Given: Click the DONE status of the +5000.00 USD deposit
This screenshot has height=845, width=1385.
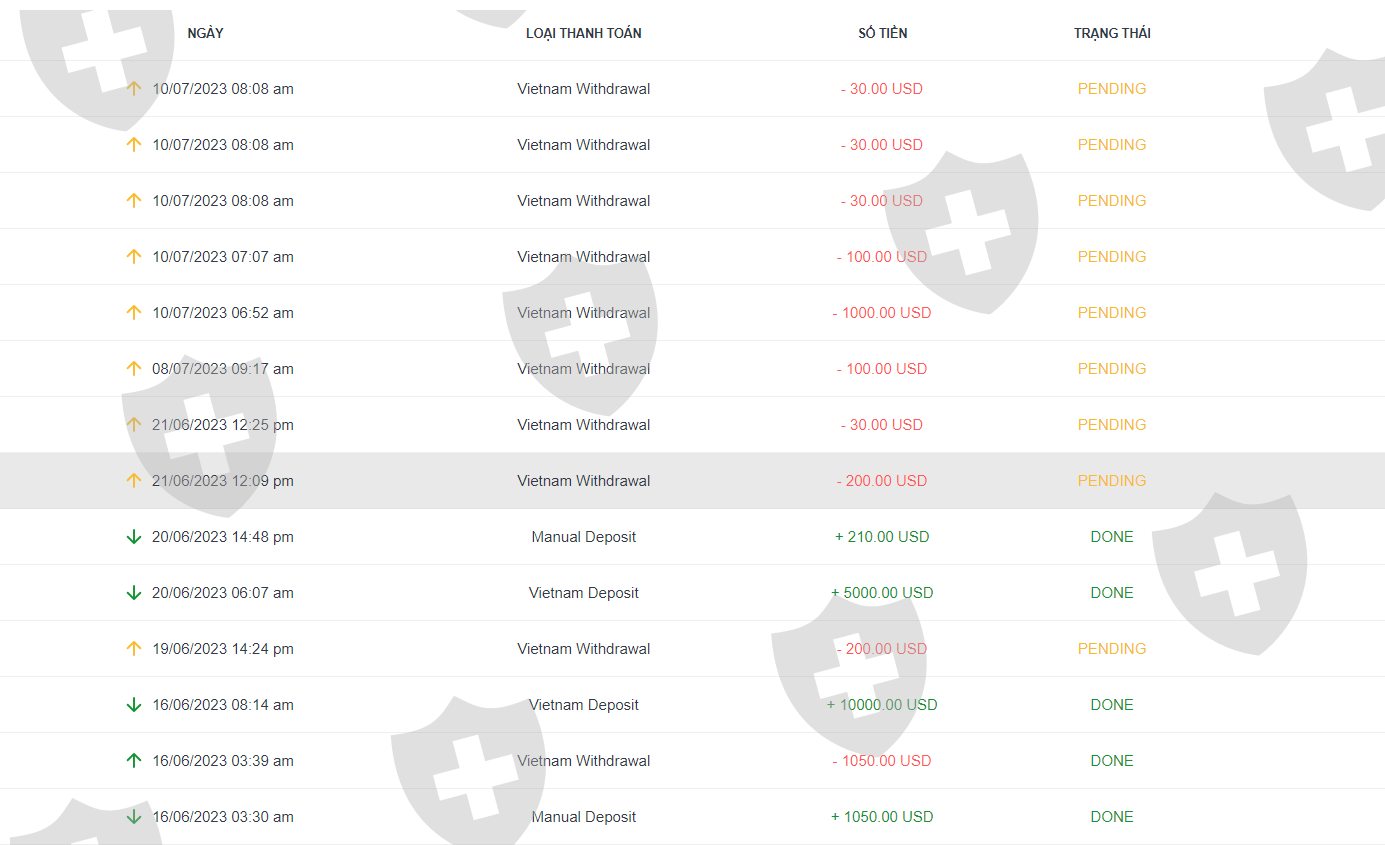Looking at the screenshot, I should (x=1112, y=593).
